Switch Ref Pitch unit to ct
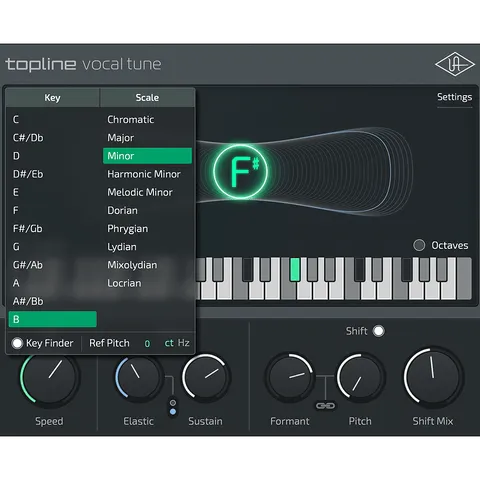This screenshot has height=480, width=480. (x=169, y=343)
